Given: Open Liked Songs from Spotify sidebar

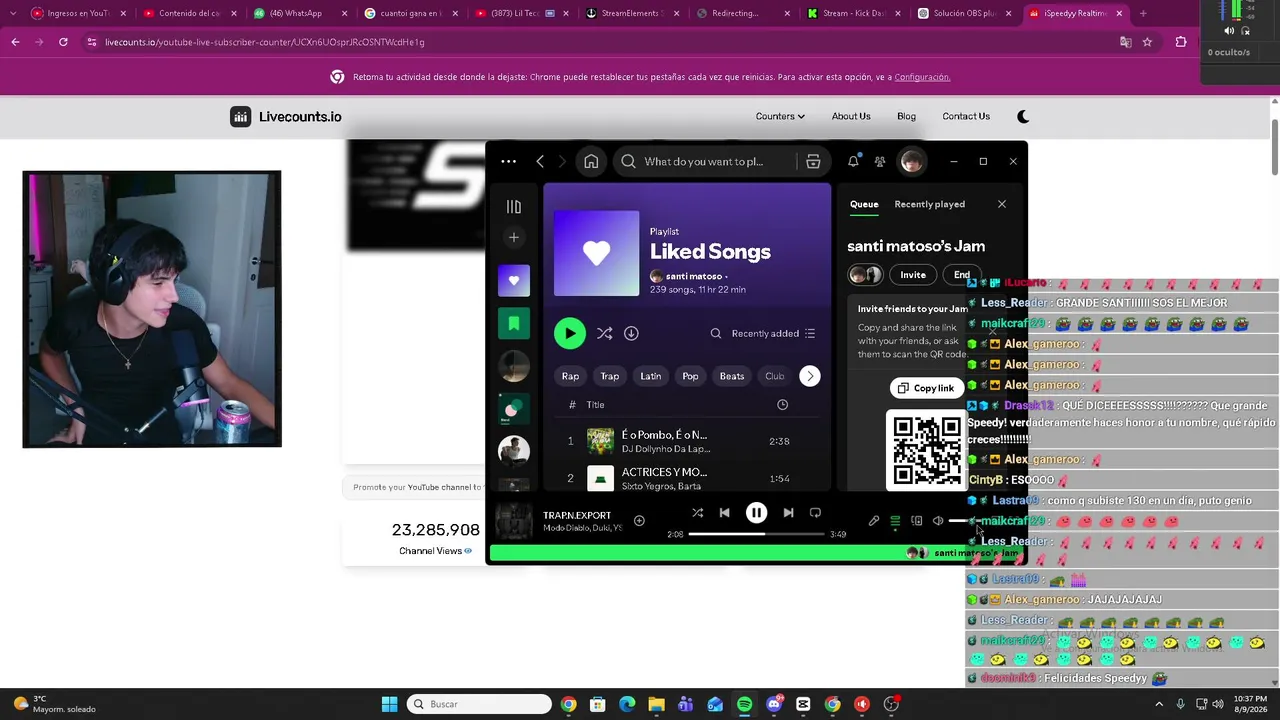Looking at the screenshot, I should pyautogui.click(x=514, y=281).
